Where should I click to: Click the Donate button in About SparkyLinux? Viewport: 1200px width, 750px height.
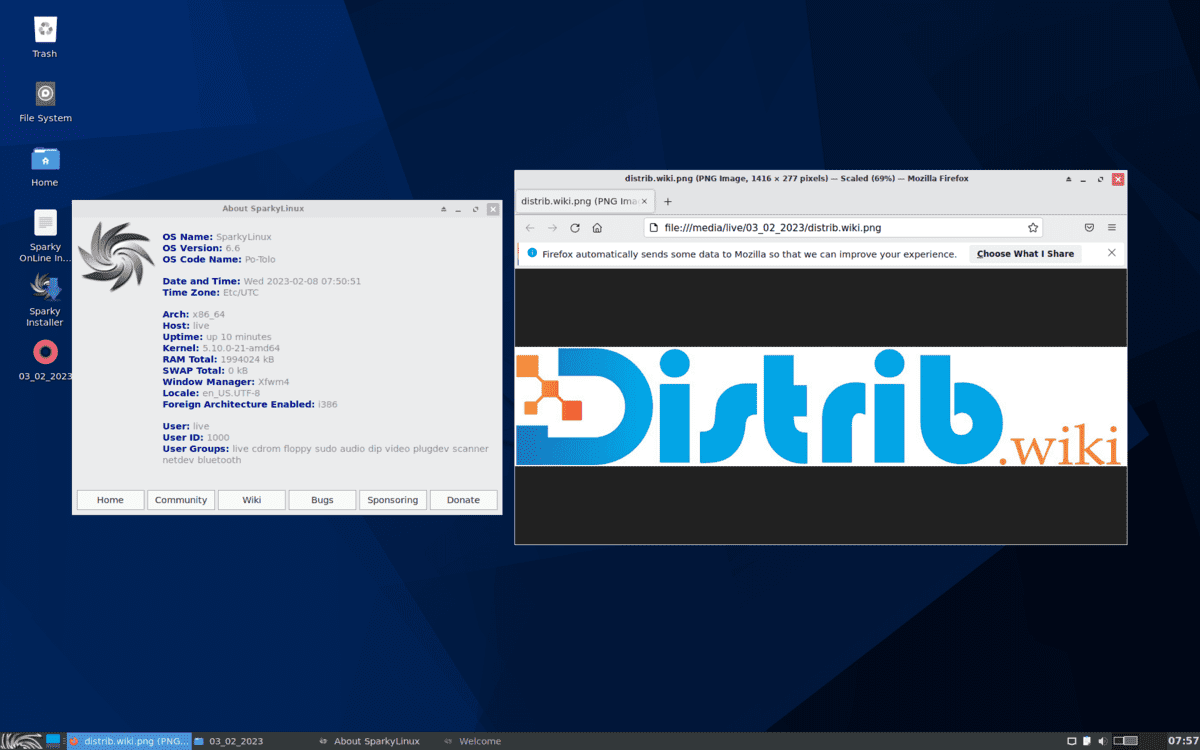coord(463,500)
